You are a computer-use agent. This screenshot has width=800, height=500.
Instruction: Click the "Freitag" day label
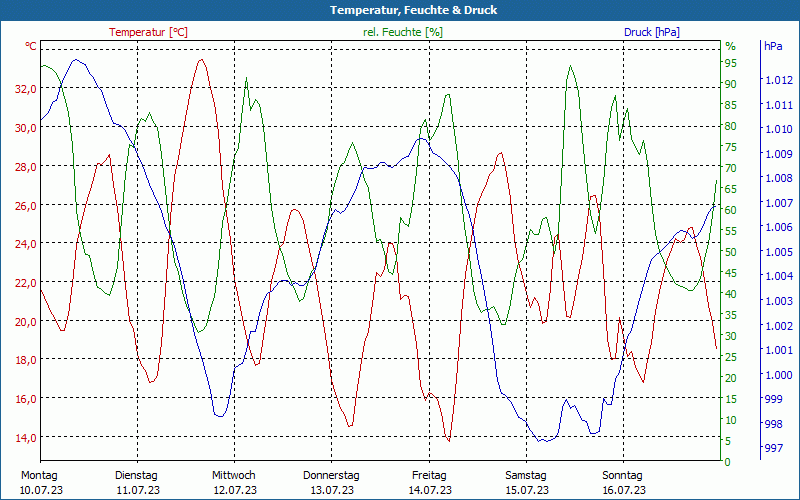(x=429, y=475)
